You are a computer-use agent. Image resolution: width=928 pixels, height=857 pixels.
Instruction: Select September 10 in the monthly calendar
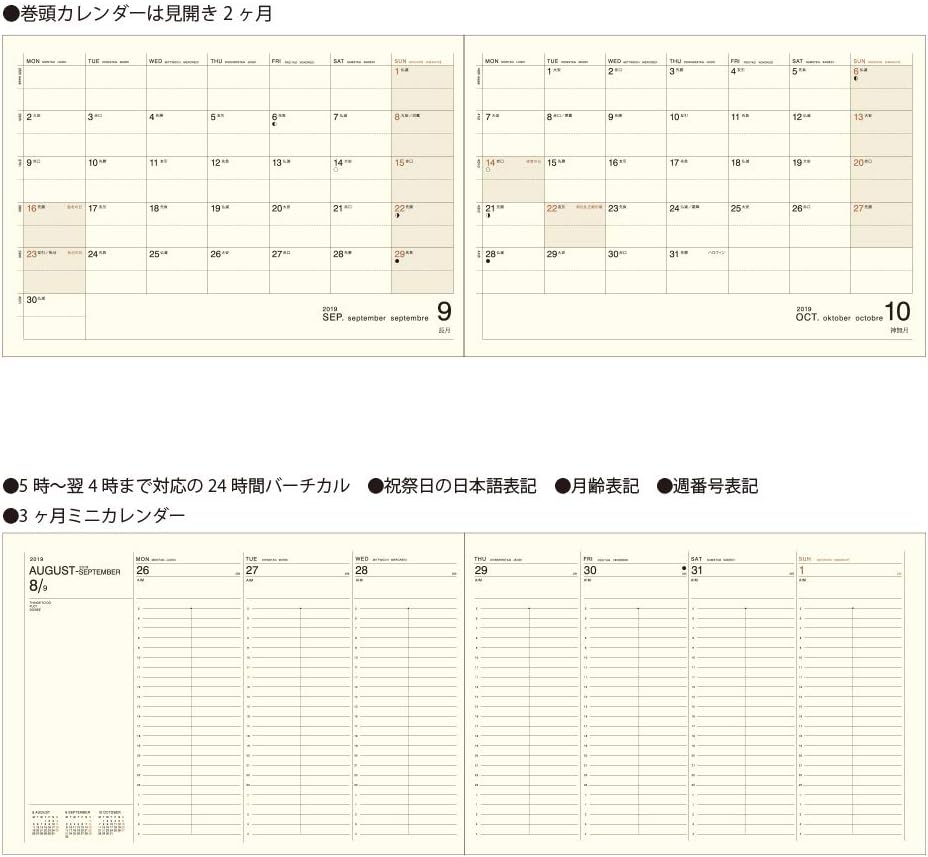(x=115, y=179)
